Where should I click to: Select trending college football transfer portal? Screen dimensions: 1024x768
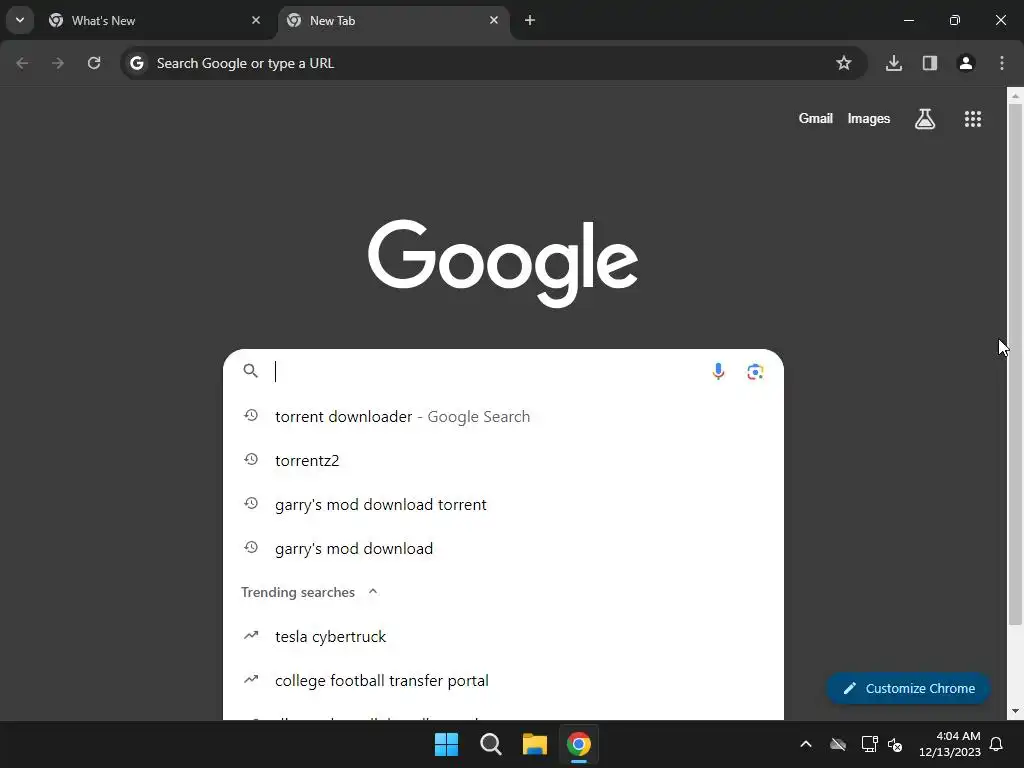503,680
